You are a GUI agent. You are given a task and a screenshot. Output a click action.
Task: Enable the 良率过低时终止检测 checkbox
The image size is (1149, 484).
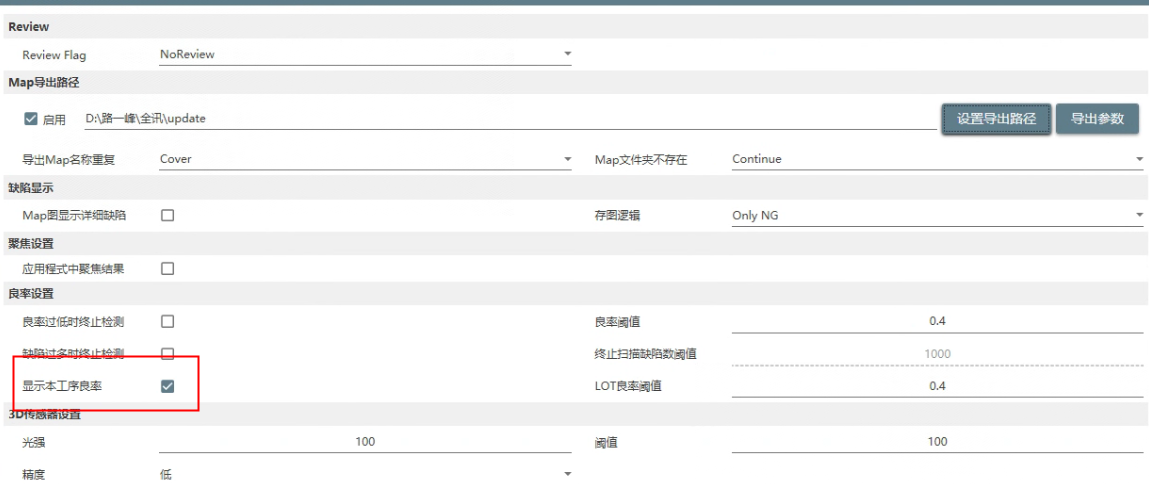[x=167, y=321]
